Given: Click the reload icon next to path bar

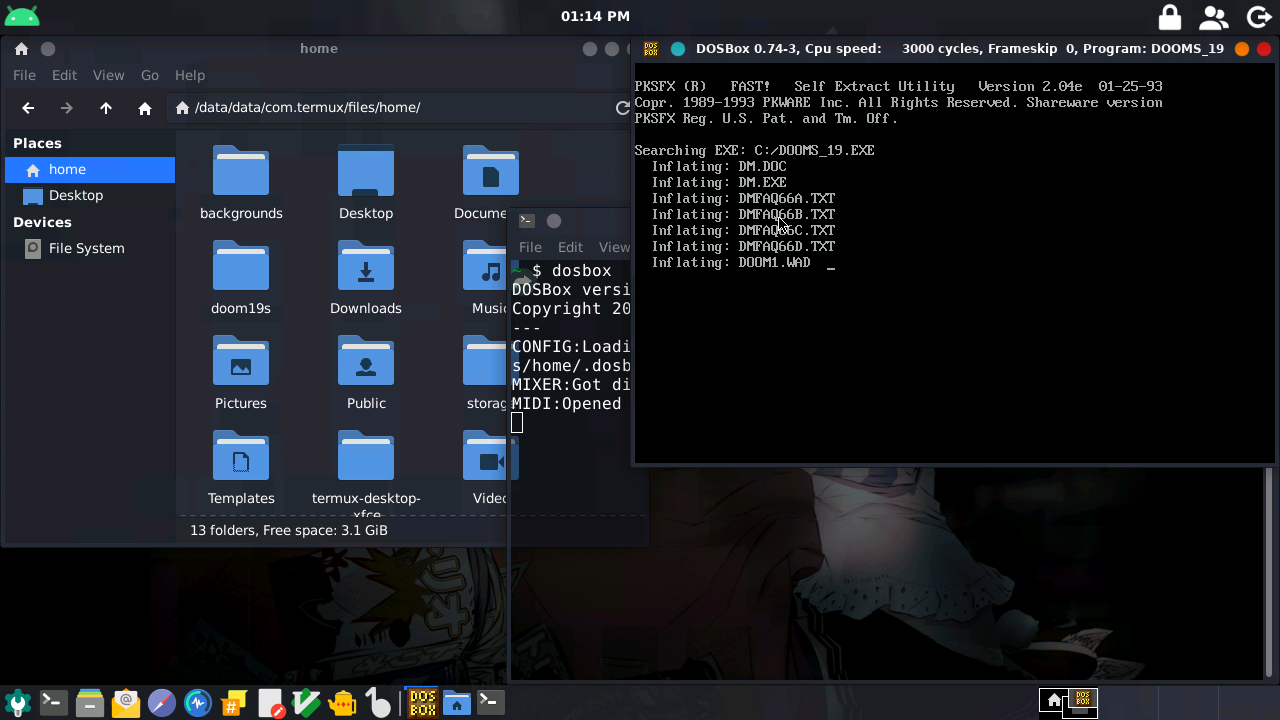Looking at the screenshot, I should [622, 108].
